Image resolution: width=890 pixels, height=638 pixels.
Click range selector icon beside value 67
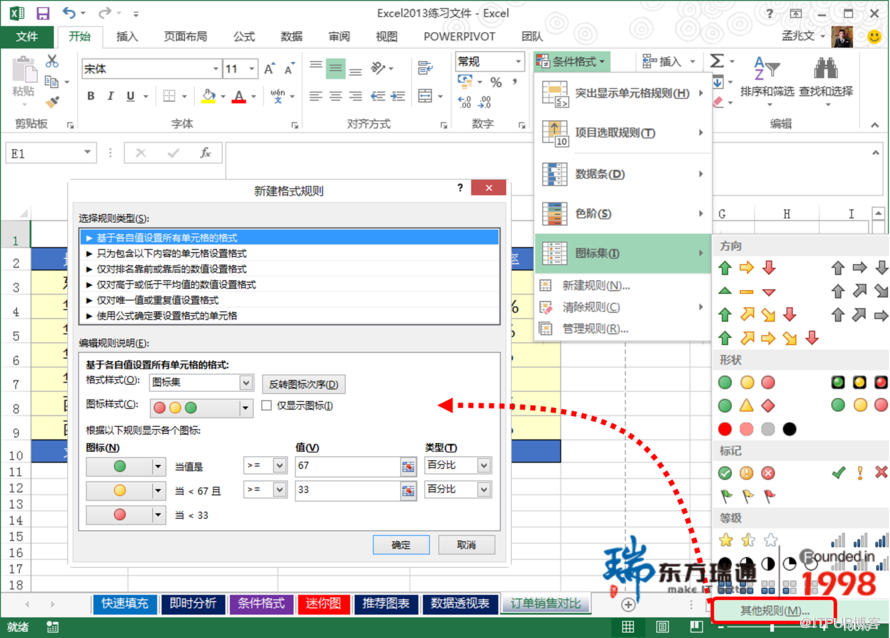(x=408, y=466)
